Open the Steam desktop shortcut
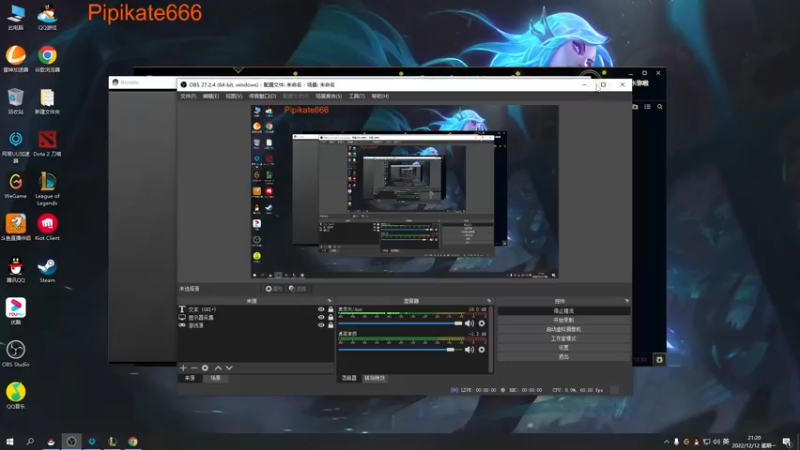This screenshot has width=800, height=450. (47, 269)
